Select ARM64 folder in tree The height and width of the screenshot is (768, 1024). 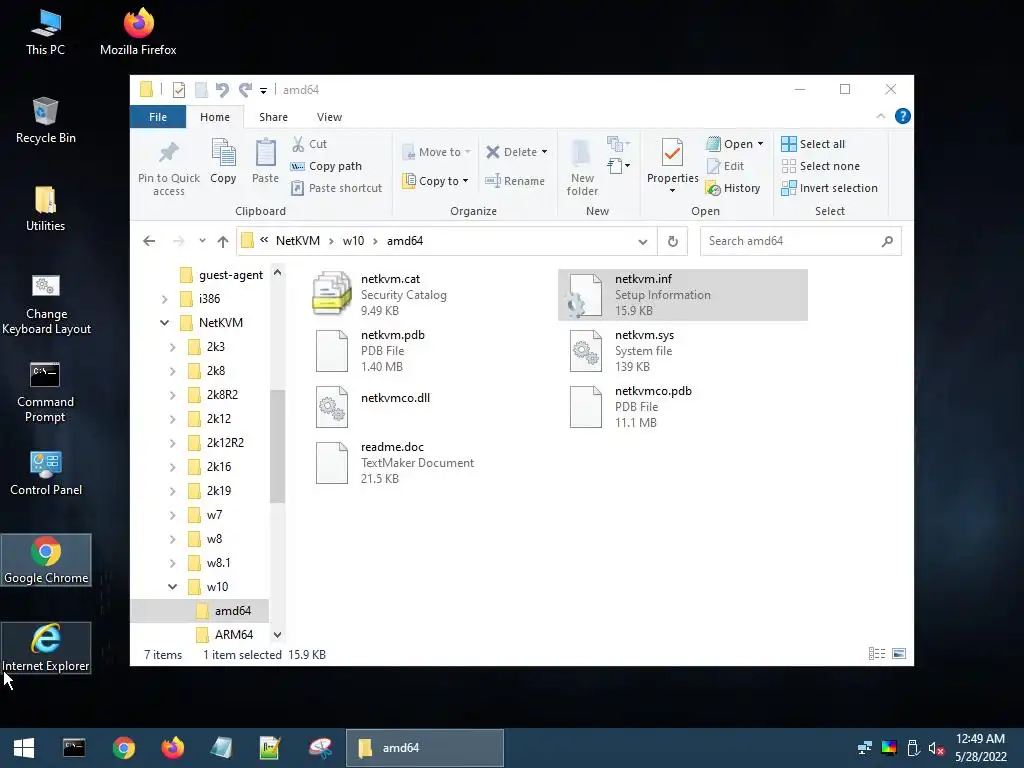pyautogui.click(x=225, y=634)
